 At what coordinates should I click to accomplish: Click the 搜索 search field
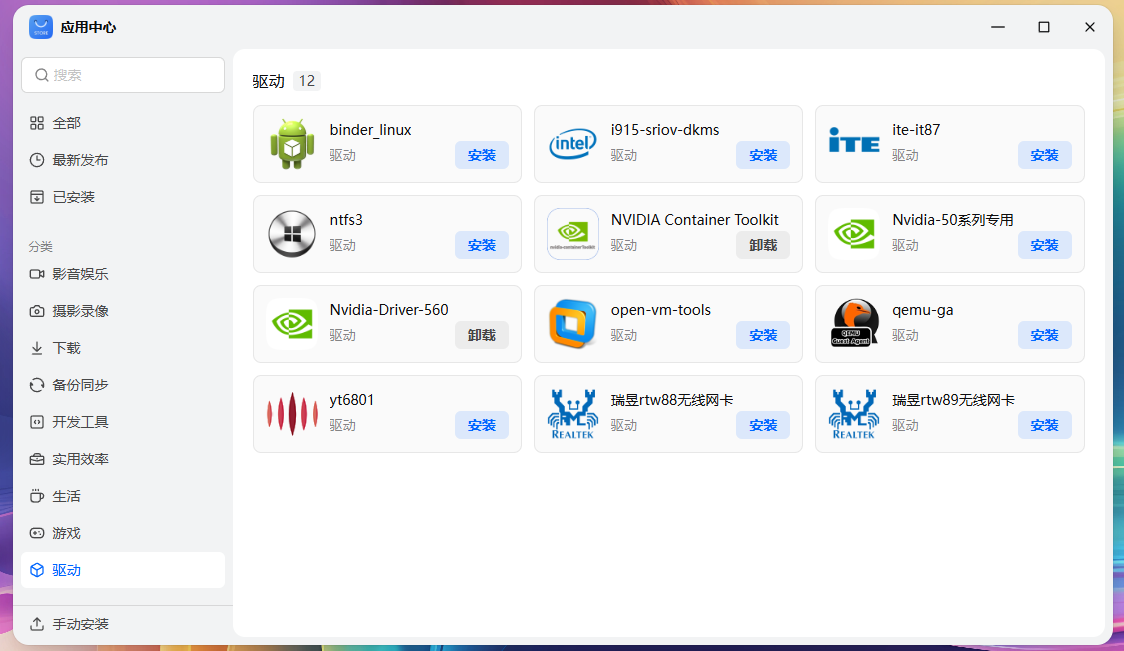click(x=123, y=75)
